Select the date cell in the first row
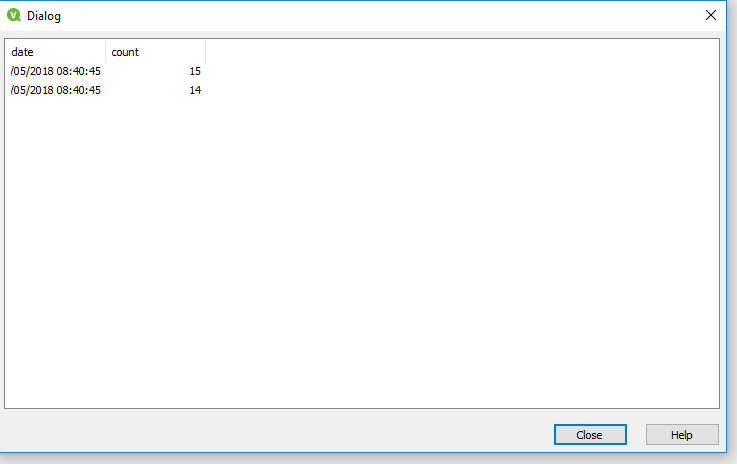 click(55, 71)
